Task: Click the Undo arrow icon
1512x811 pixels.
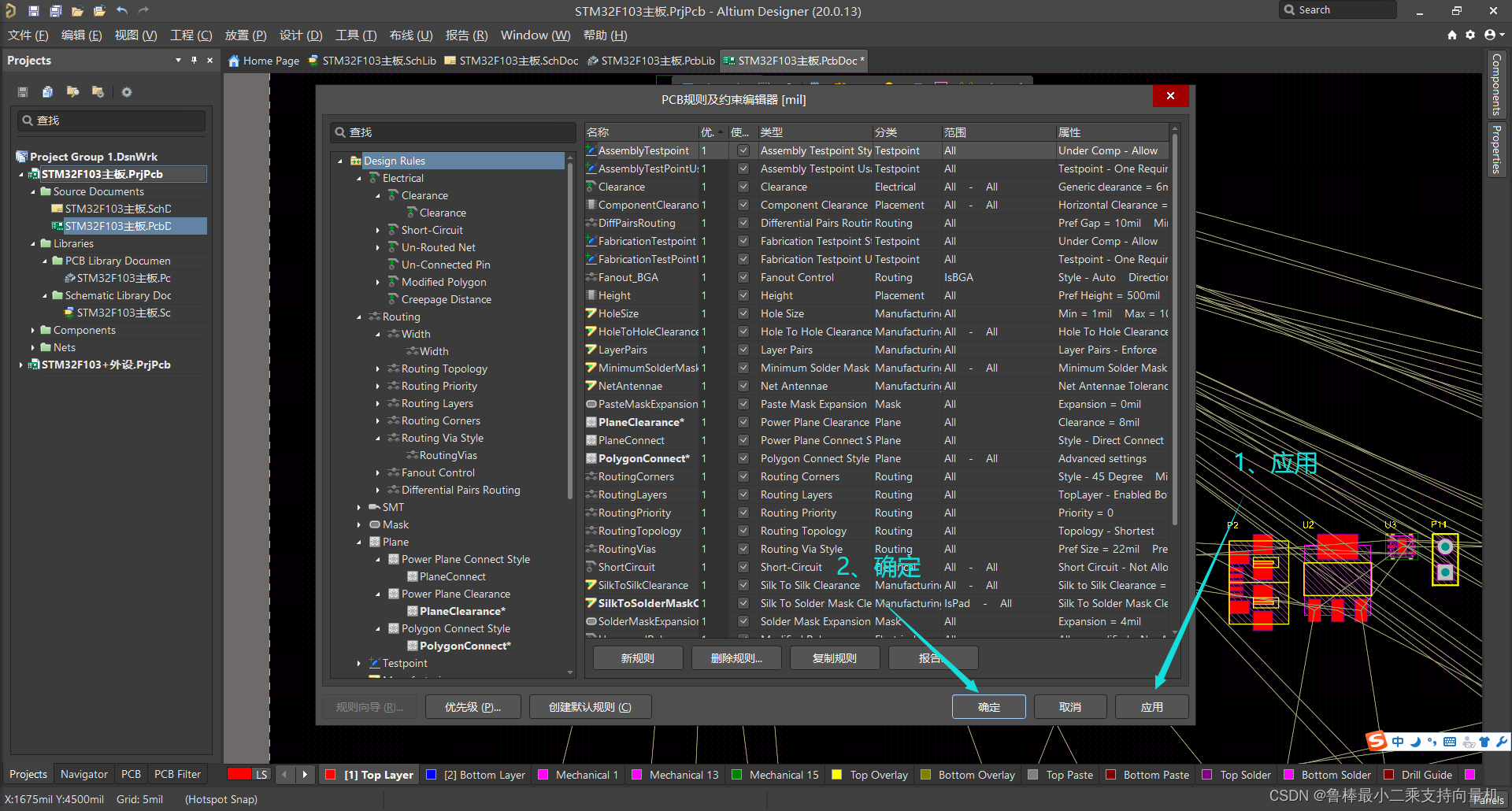Action: pyautogui.click(x=121, y=11)
